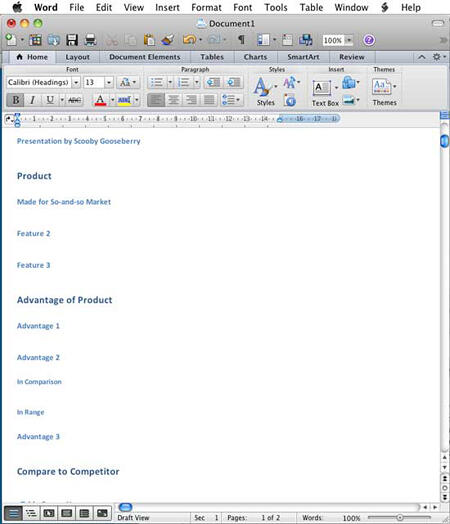This screenshot has width=450, height=524.
Task: Open the ribbon settings gear menu
Action: click(439, 57)
